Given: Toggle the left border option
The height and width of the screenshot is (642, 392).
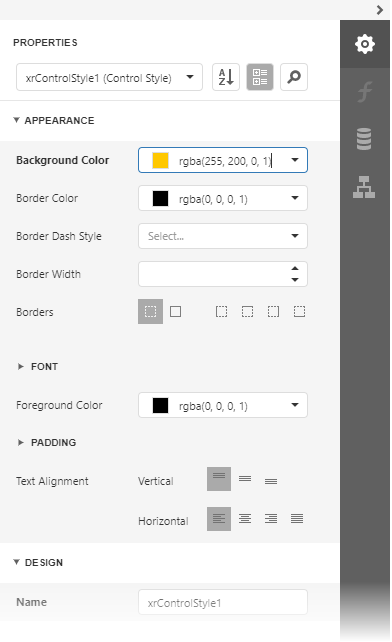Looking at the screenshot, I should 222,312.
